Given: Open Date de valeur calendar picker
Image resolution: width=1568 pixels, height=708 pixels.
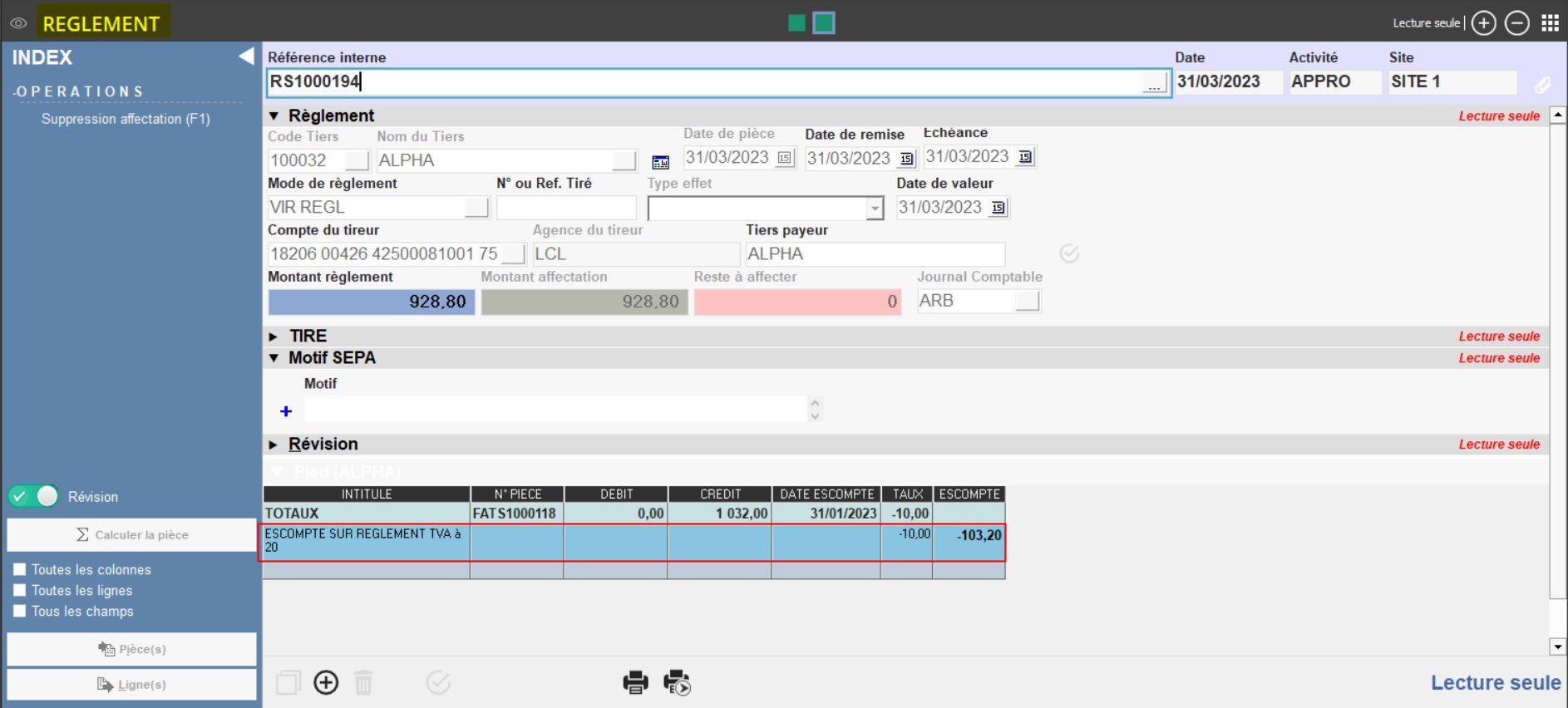Looking at the screenshot, I should 998,208.
